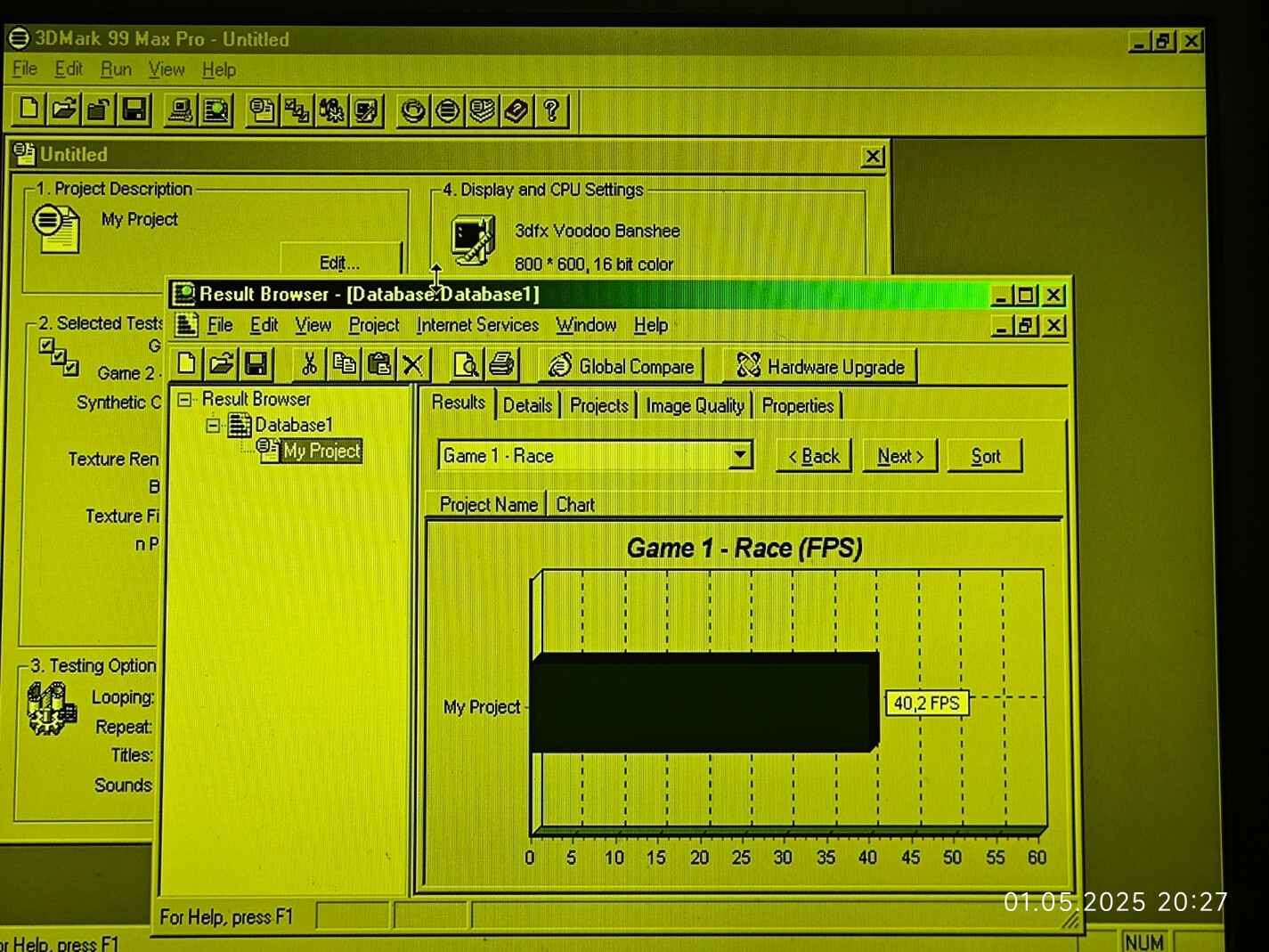Click the Global Compare button
Viewport: 1269px width, 952px height.
(x=621, y=366)
